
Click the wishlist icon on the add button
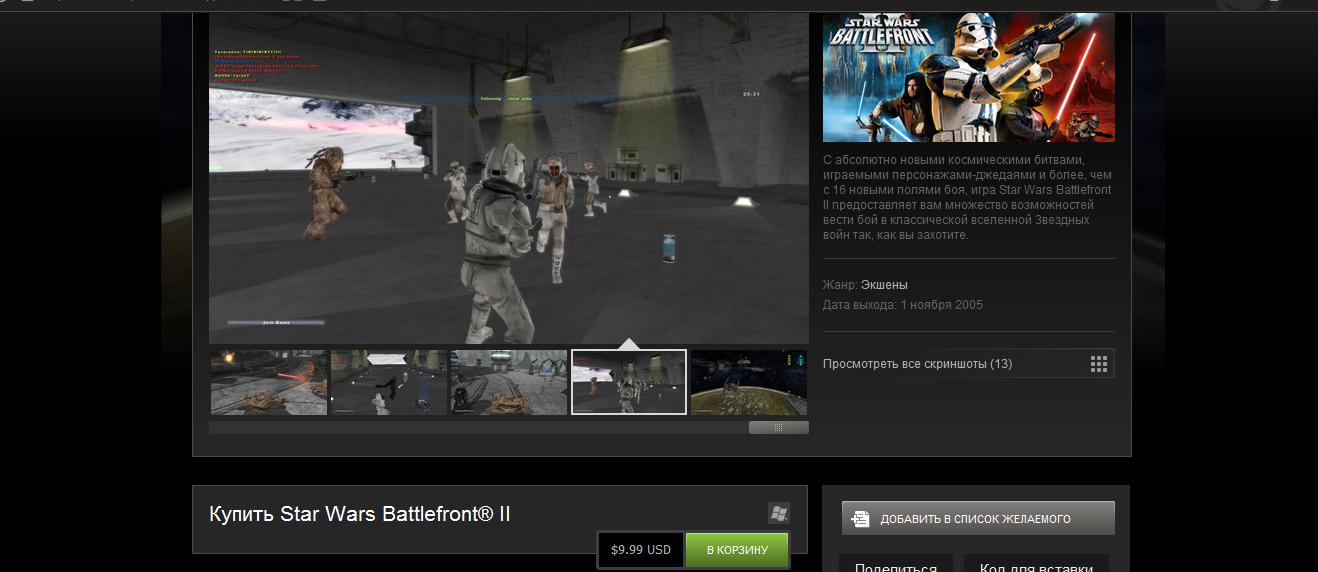tap(860, 519)
